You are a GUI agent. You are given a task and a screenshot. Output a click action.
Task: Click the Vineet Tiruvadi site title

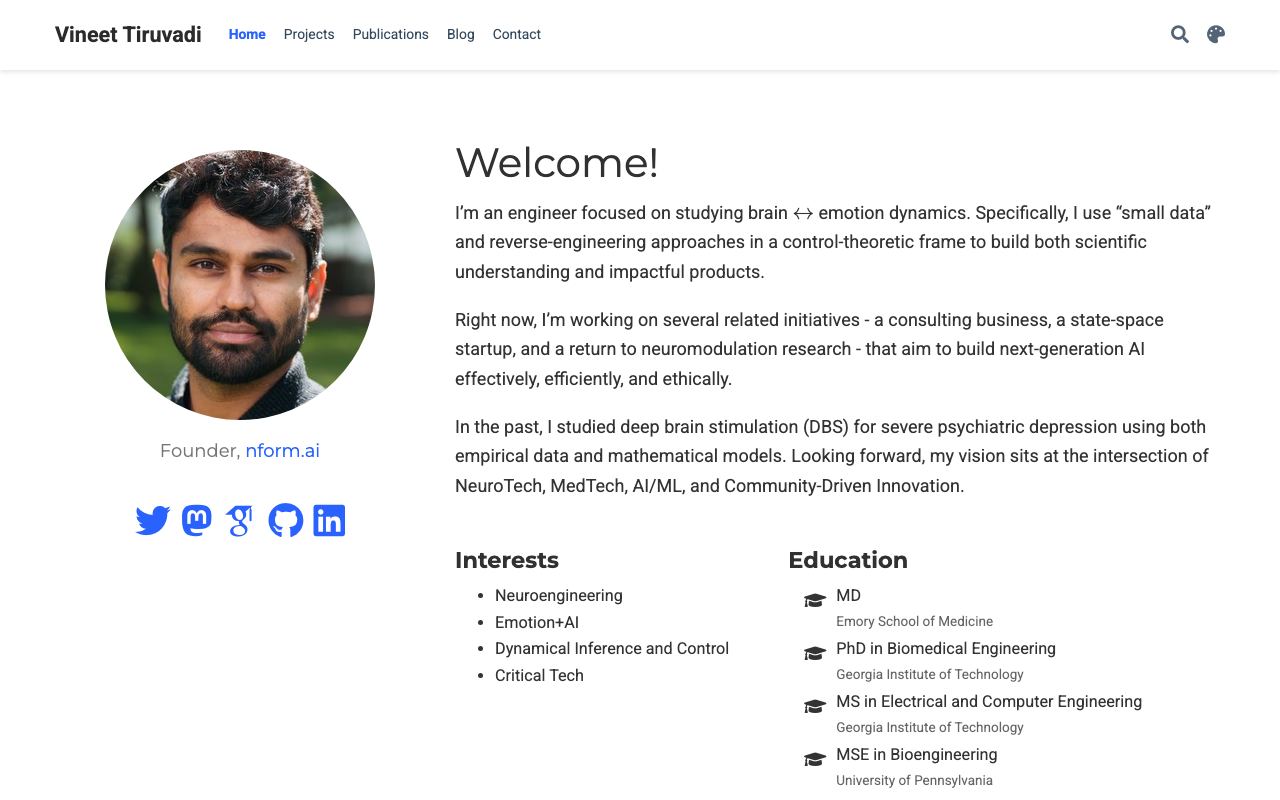pos(128,34)
